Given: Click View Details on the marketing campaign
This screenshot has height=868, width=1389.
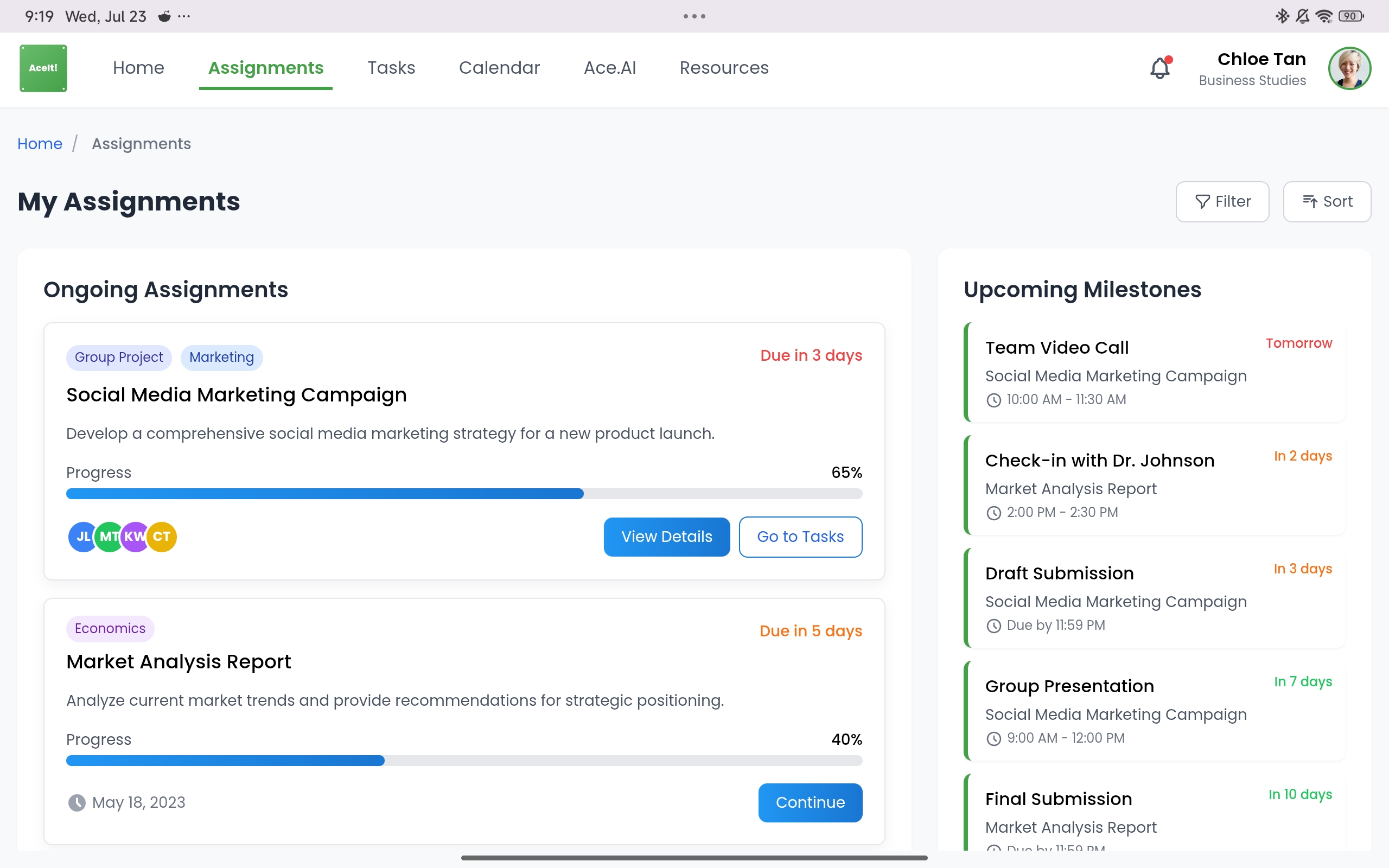Looking at the screenshot, I should [x=666, y=536].
